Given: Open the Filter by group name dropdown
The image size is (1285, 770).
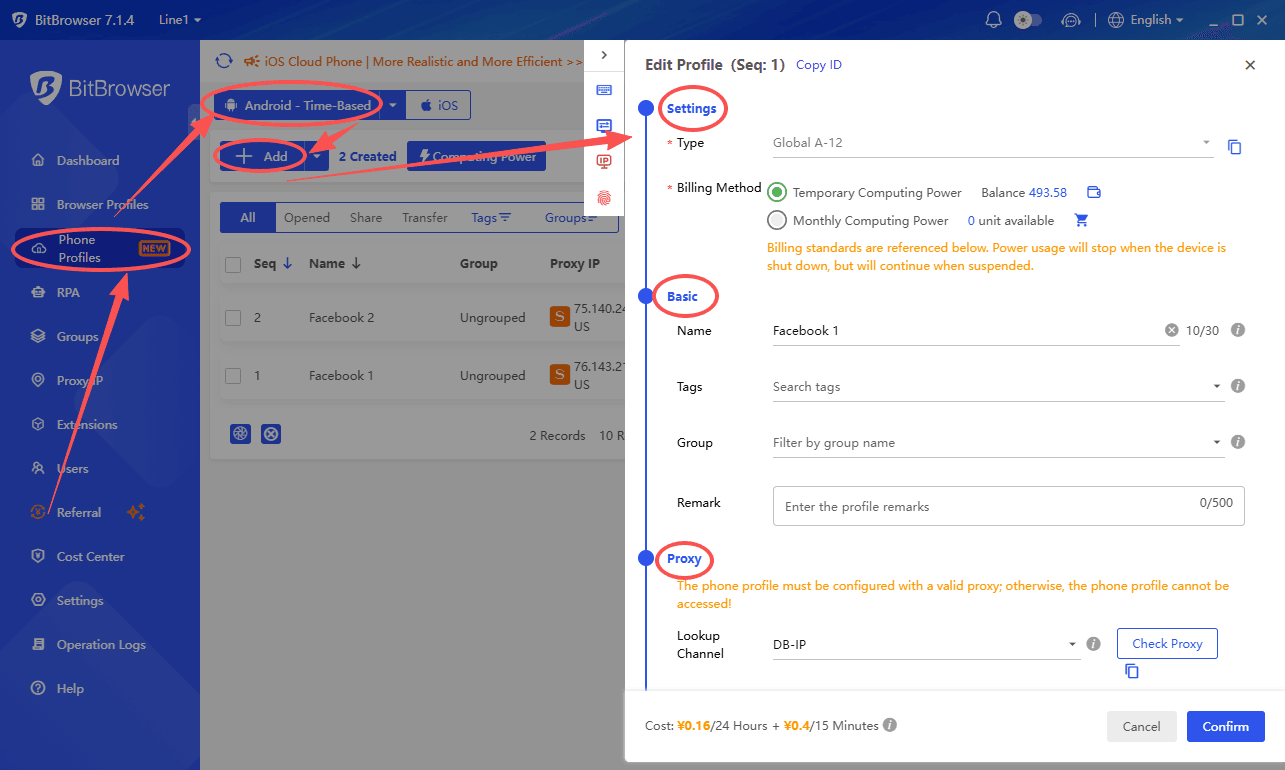Looking at the screenshot, I should pos(998,443).
